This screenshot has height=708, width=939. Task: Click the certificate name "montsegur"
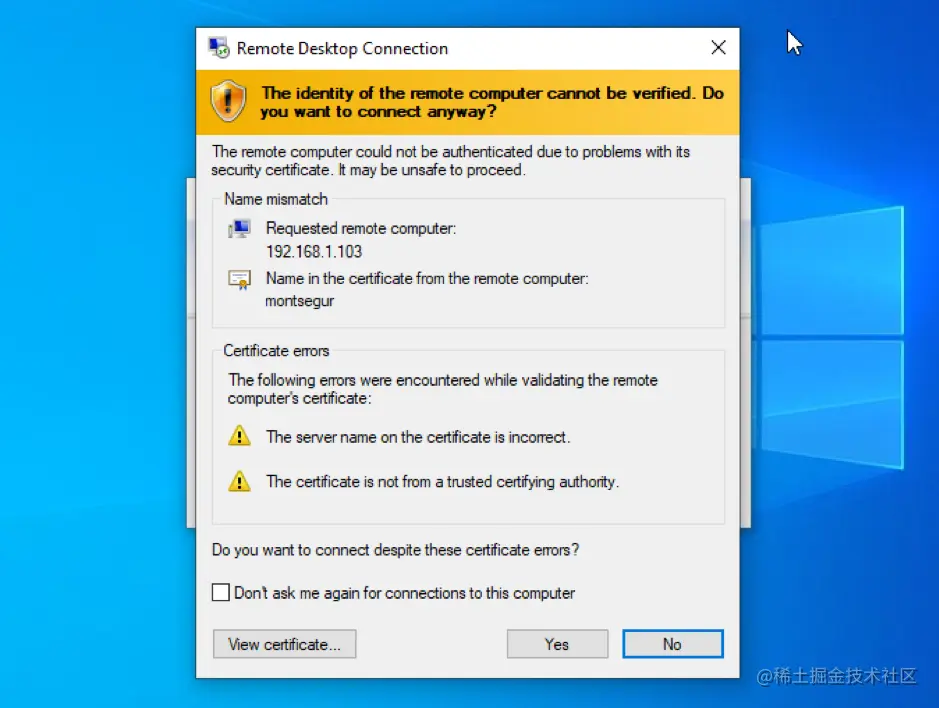pos(299,301)
